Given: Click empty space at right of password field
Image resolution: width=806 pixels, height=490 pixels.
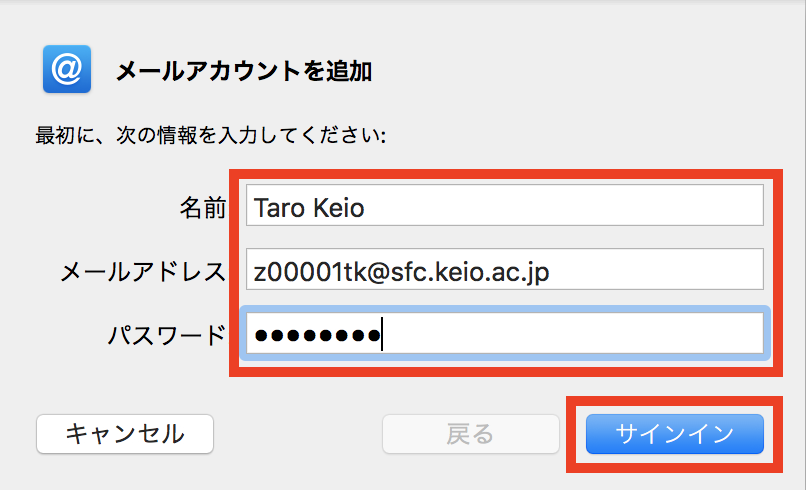Looking at the screenshot, I should coord(620,335).
